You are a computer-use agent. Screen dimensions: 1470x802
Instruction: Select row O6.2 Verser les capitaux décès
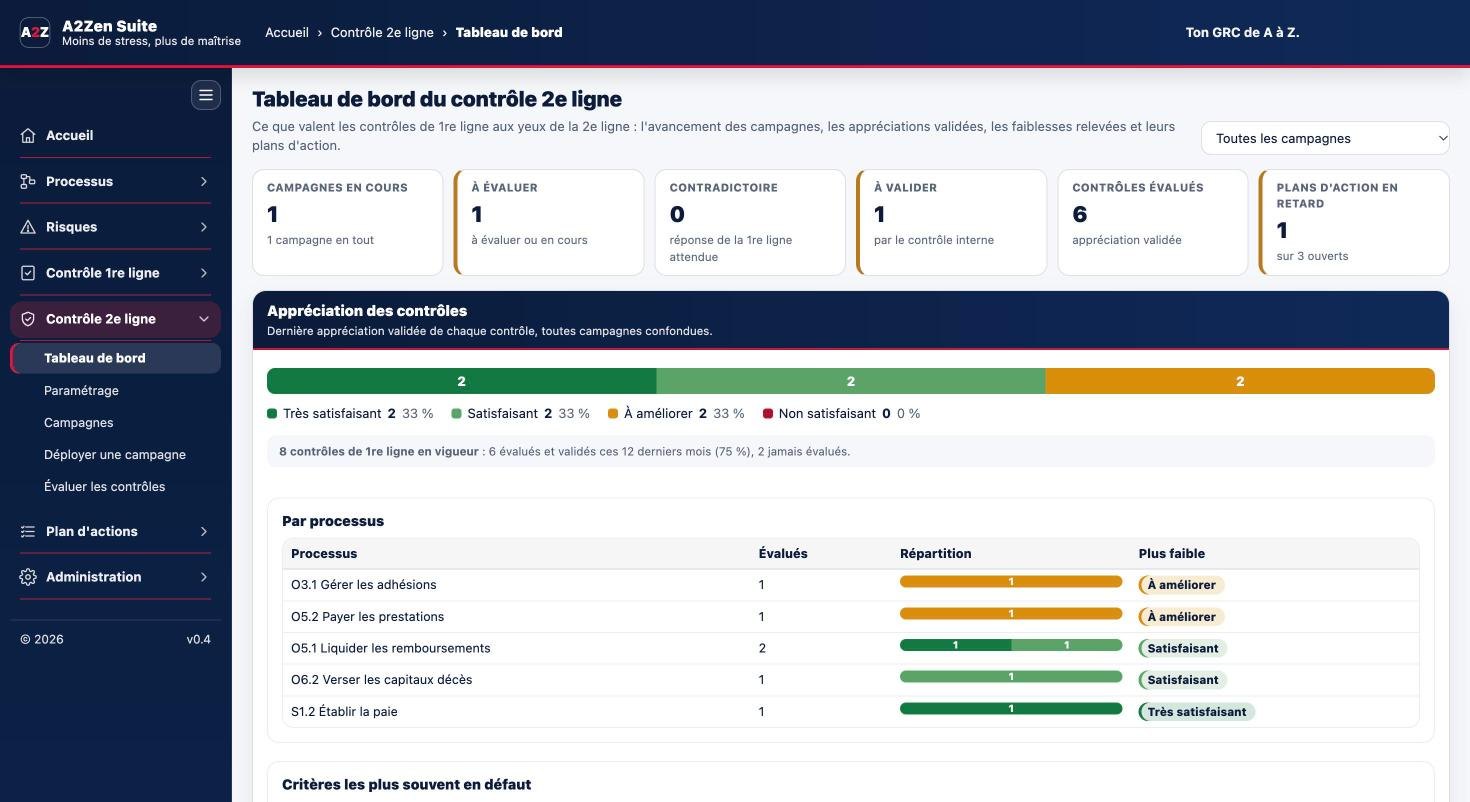(x=850, y=680)
